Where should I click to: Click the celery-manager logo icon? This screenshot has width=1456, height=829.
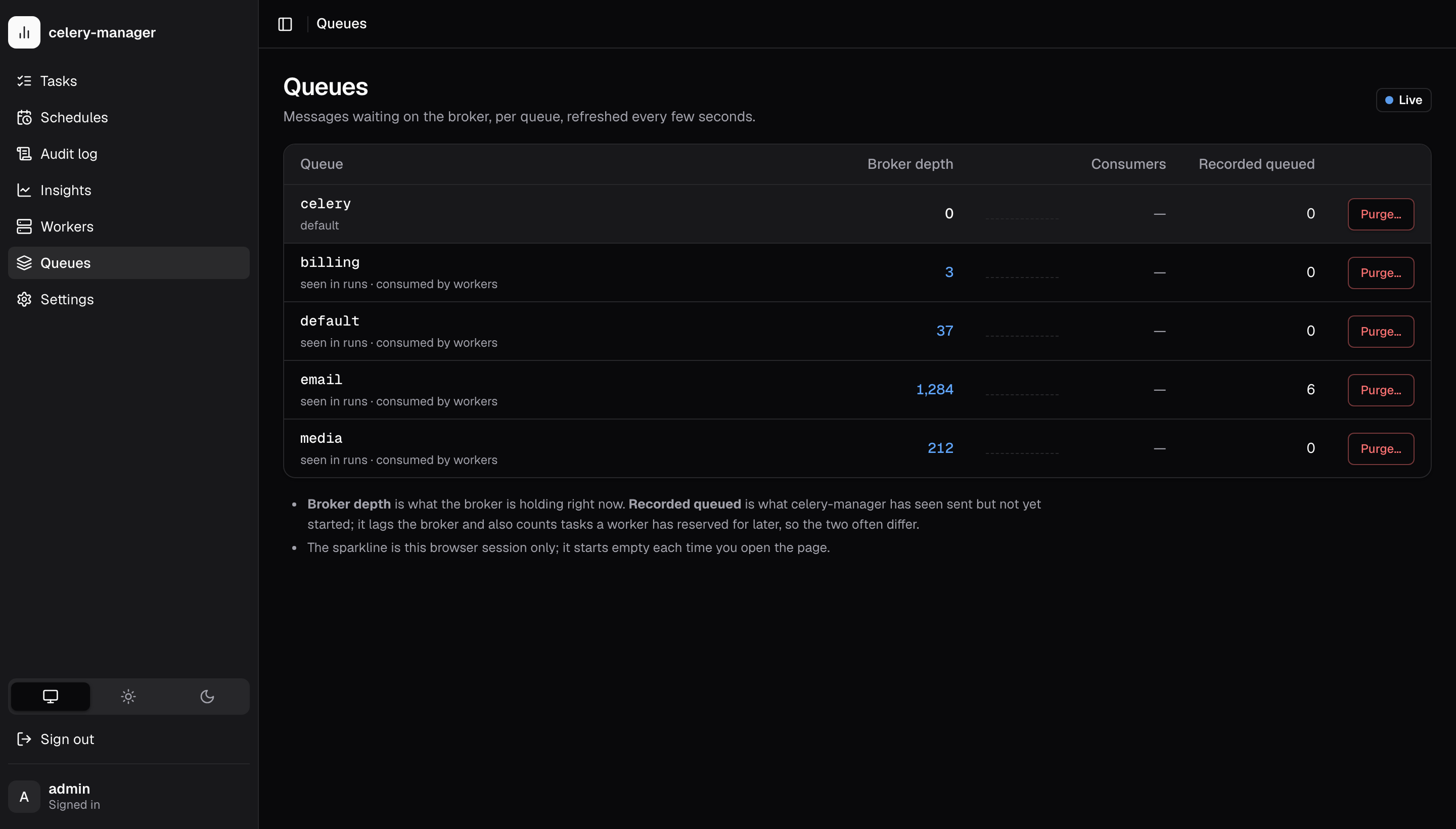[x=24, y=32]
